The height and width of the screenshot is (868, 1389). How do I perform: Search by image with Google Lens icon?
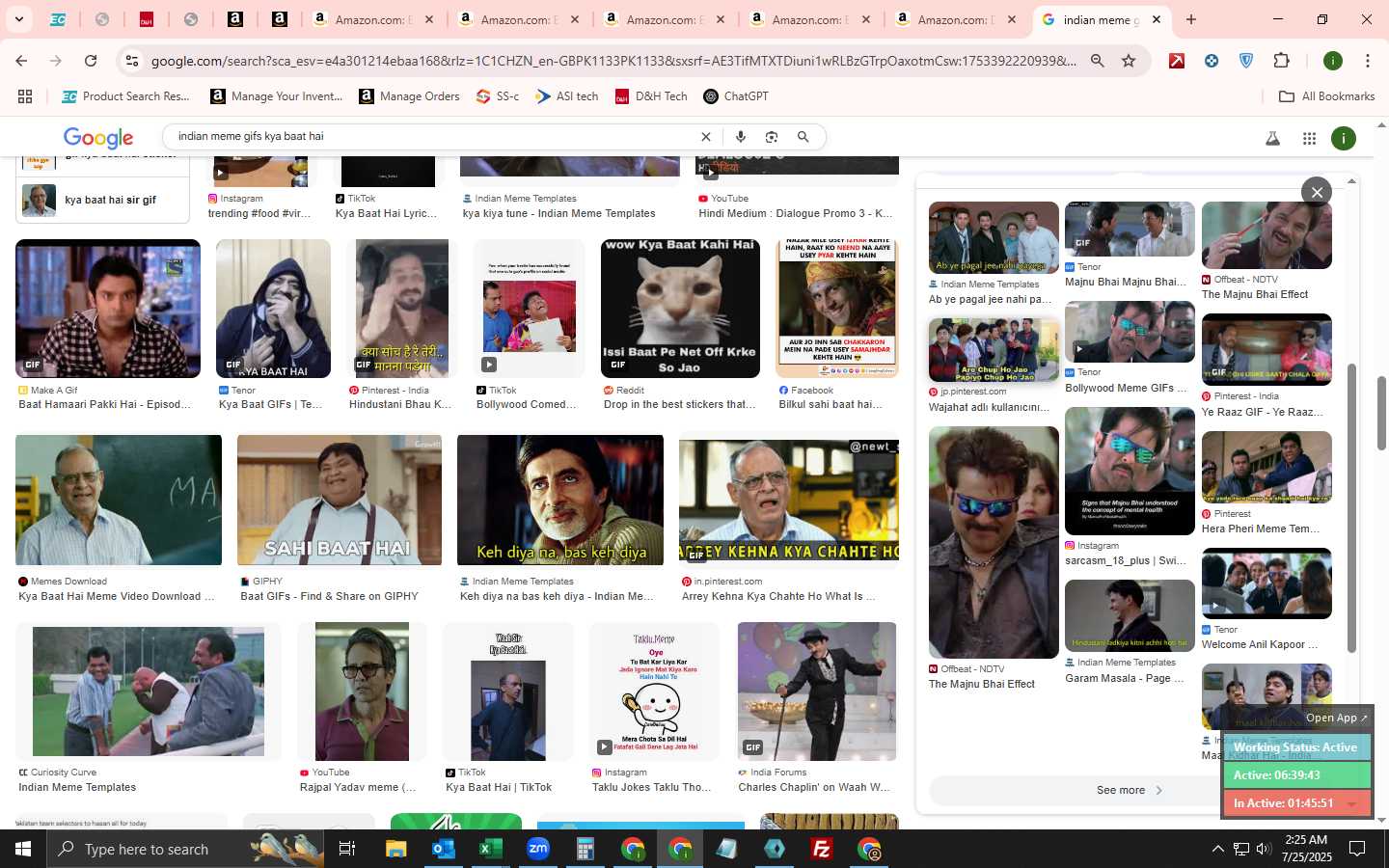(772, 137)
